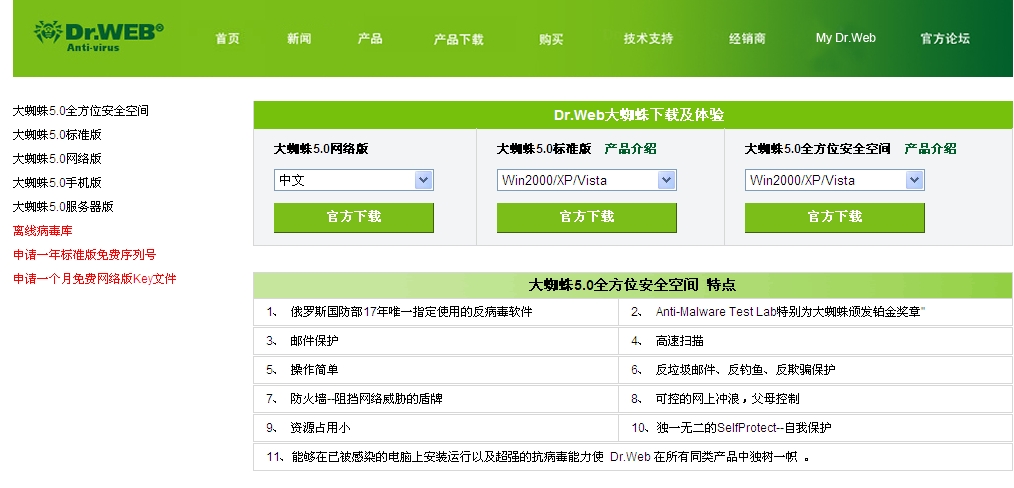Click feature 3 邮件保护

click(314, 341)
